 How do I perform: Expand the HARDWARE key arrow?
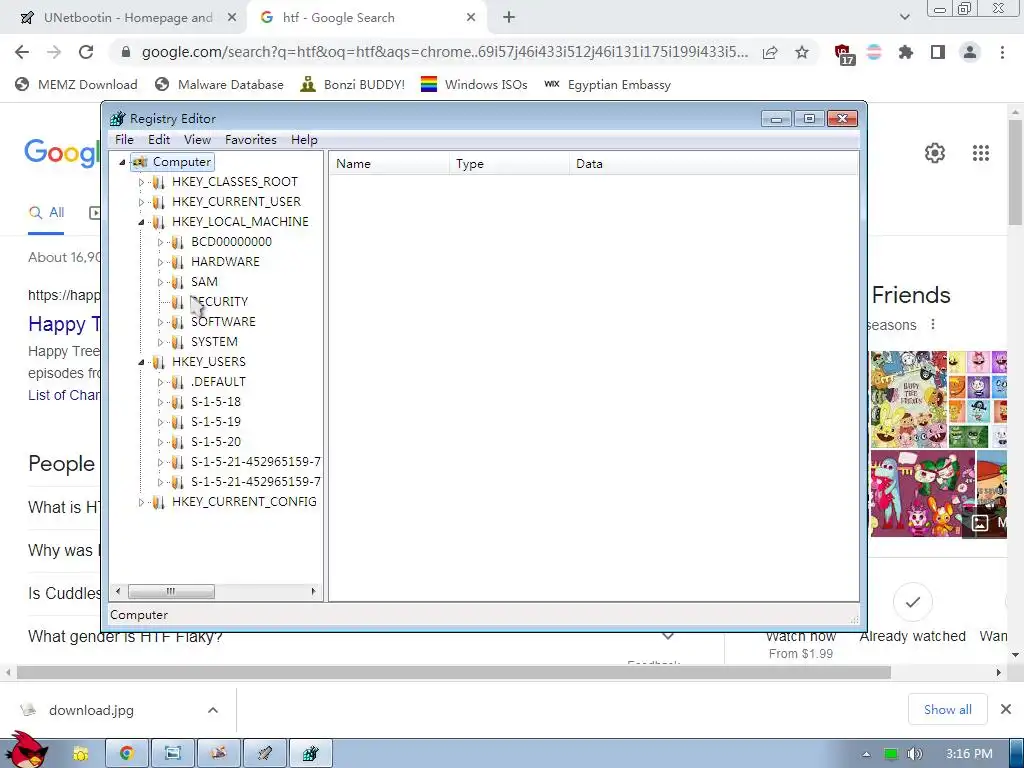click(160, 263)
